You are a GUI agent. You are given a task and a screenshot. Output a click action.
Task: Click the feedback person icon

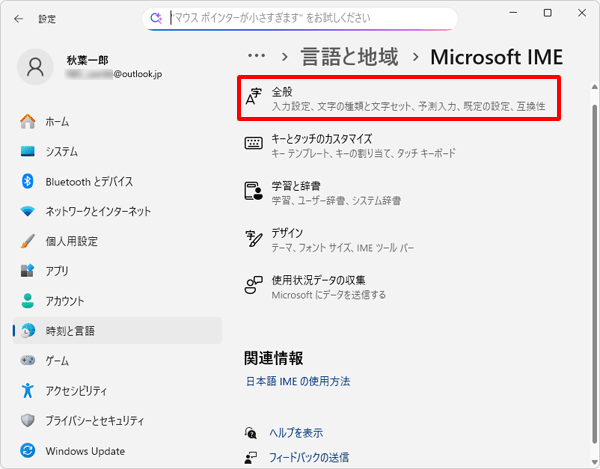click(251, 457)
